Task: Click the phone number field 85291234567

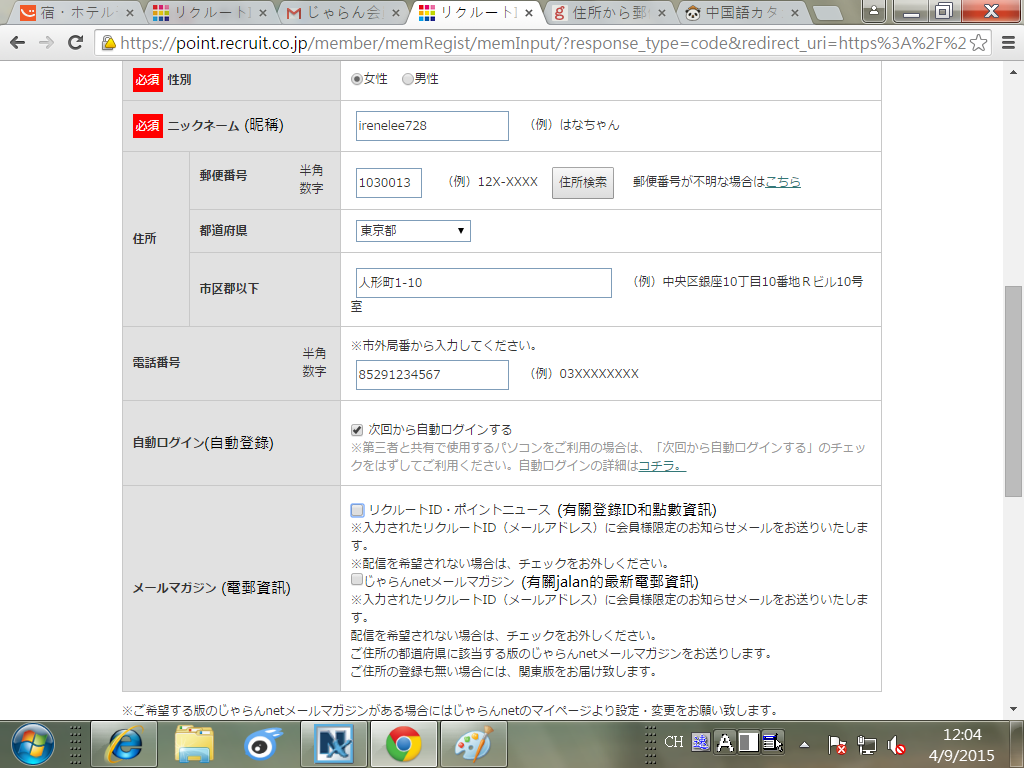Action: 432,374
